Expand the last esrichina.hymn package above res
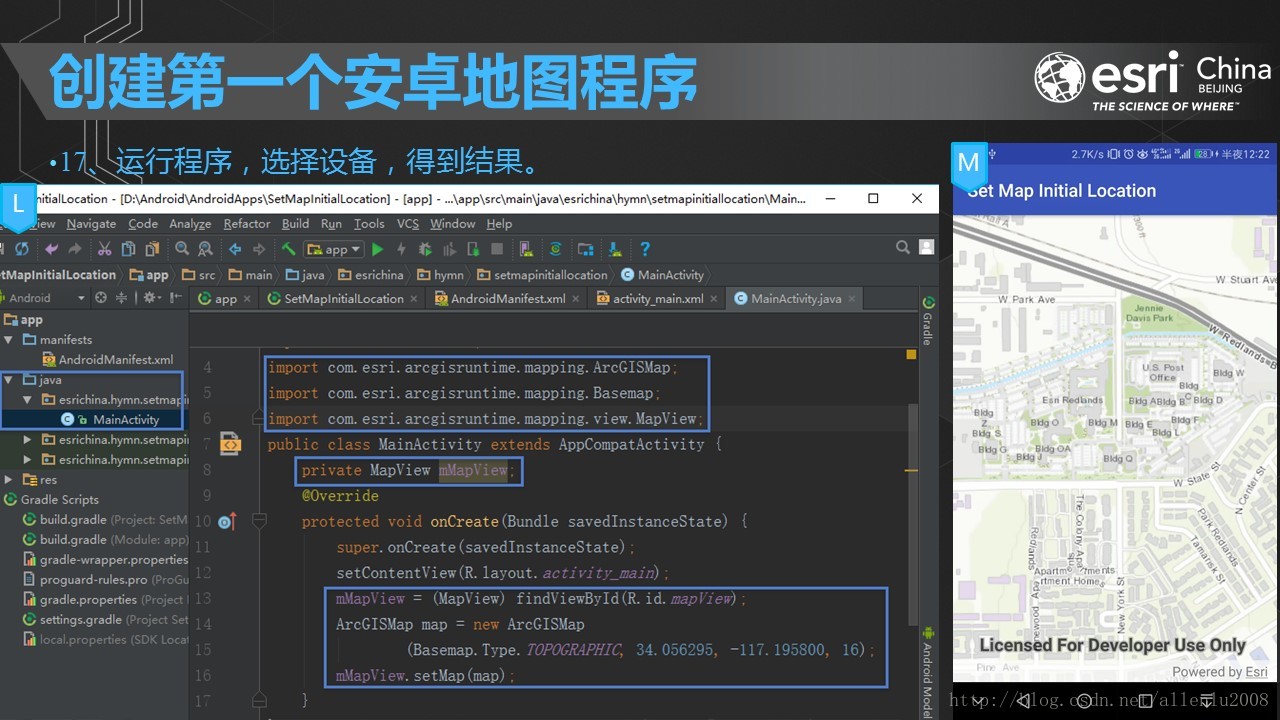 tap(28, 460)
